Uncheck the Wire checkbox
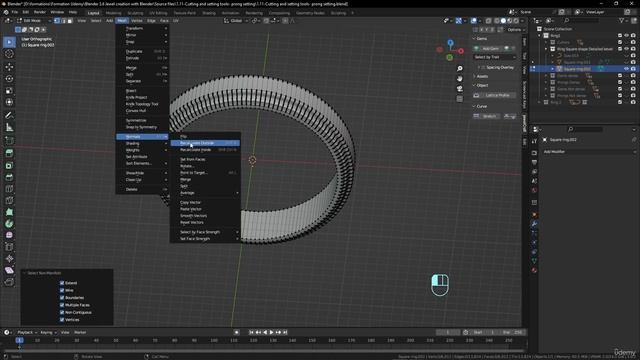The height and width of the screenshot is (360, 640). pos(62,290)
